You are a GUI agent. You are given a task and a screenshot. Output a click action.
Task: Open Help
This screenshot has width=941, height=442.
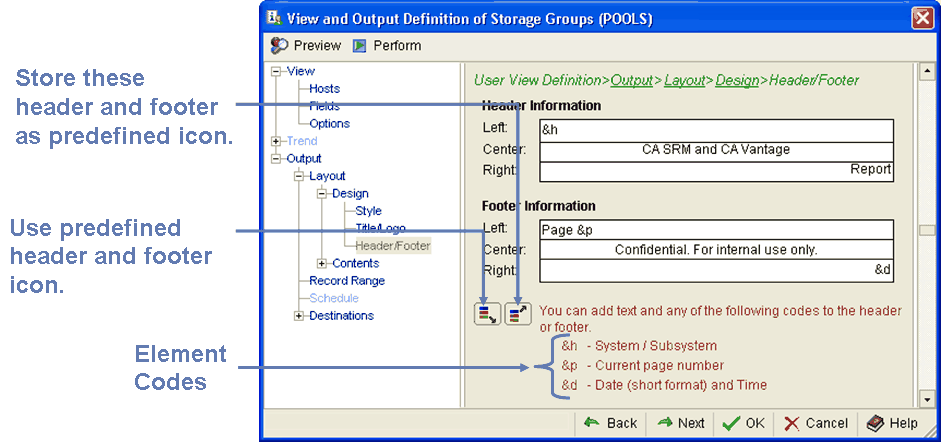click(x=892, y=423)
